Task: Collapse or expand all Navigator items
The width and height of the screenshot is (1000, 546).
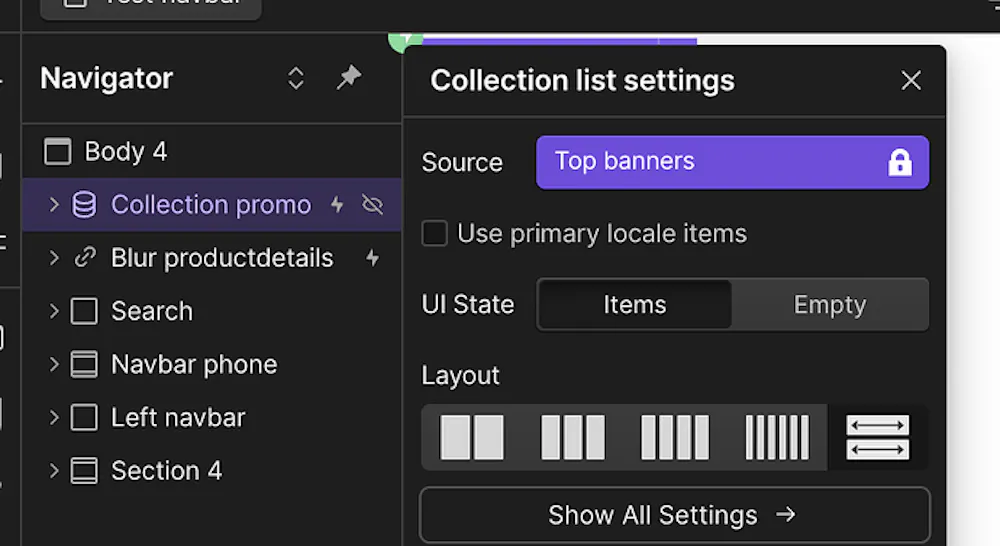Action: 295,78
